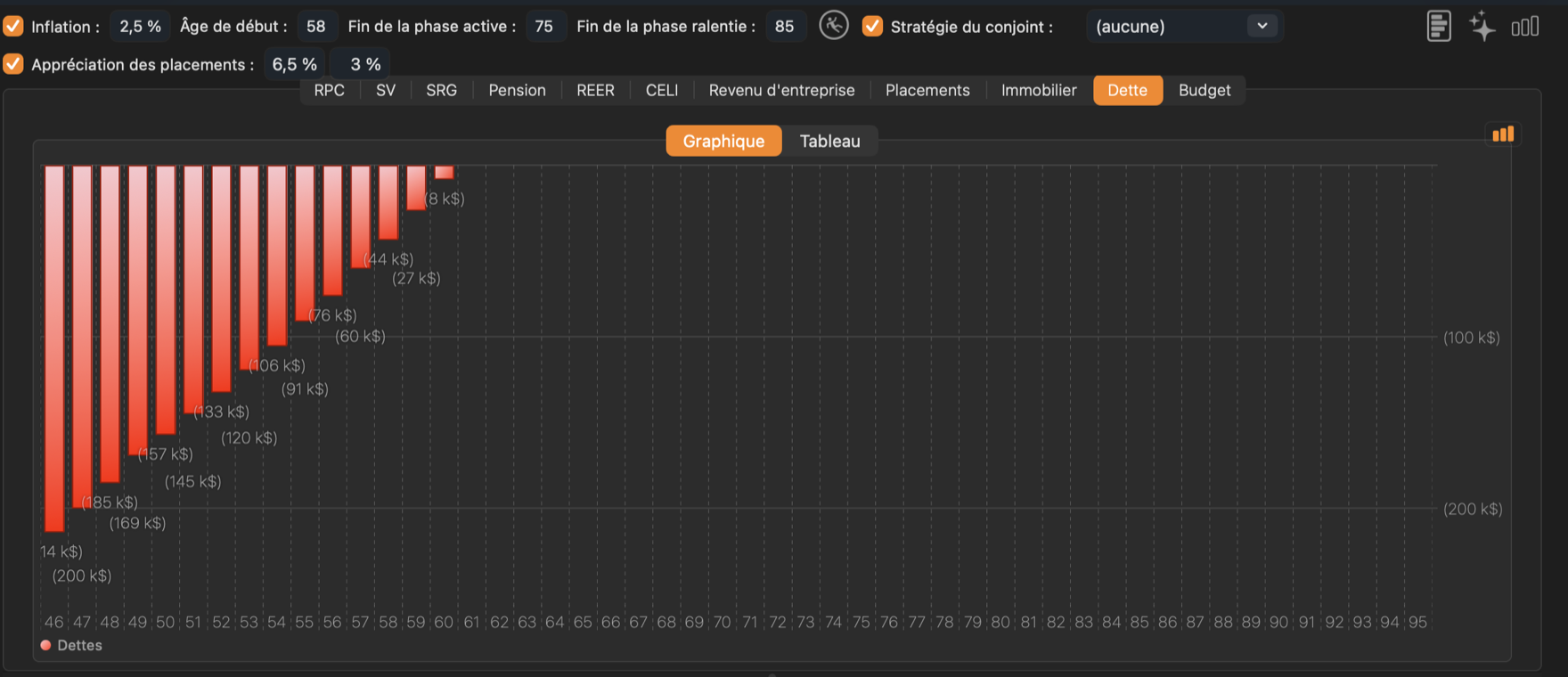Switch to the RPC tab

coord(329,90)
